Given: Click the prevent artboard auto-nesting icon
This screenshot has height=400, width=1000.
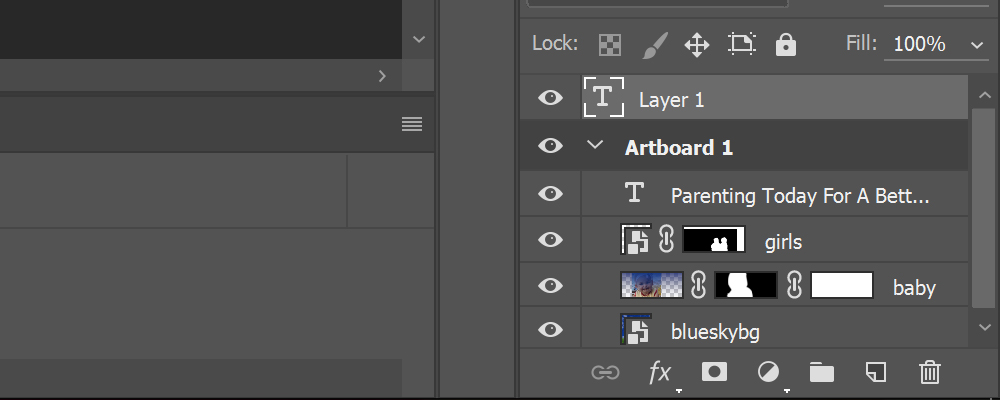Looking at the screenshot, I should pos(741,44).
